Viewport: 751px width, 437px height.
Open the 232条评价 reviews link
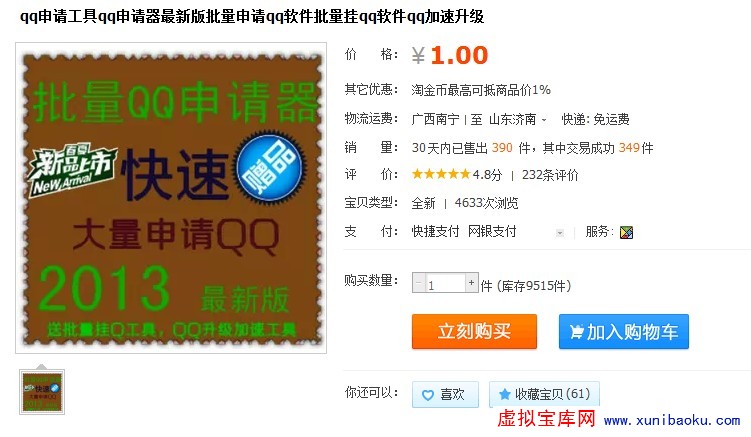[550, 175]
